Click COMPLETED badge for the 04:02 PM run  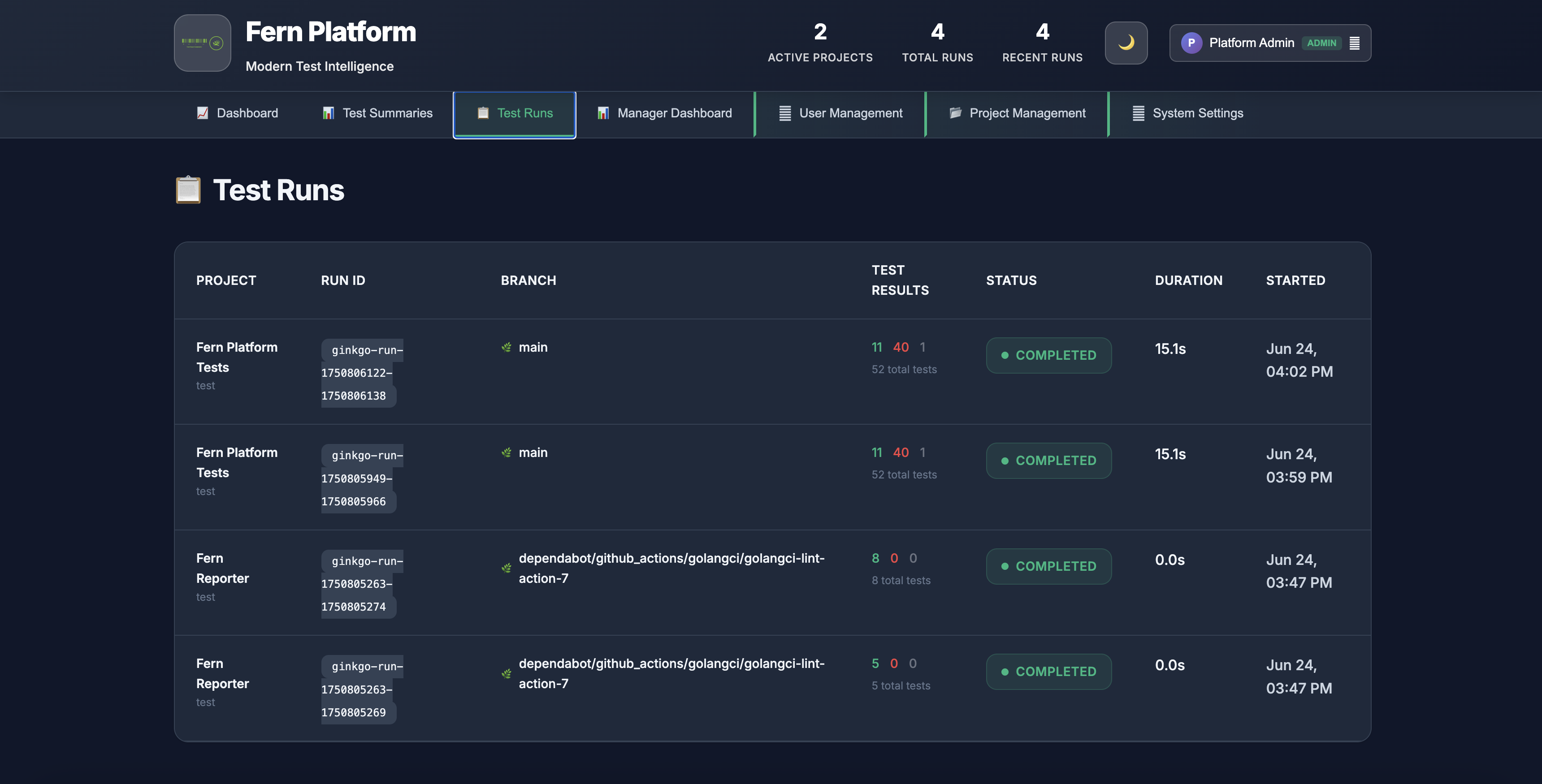tap(1049, 356)
